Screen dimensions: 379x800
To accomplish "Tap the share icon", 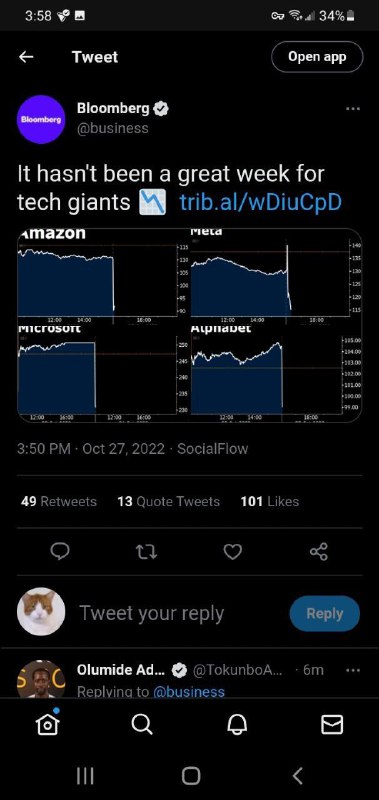I will 319,552.
